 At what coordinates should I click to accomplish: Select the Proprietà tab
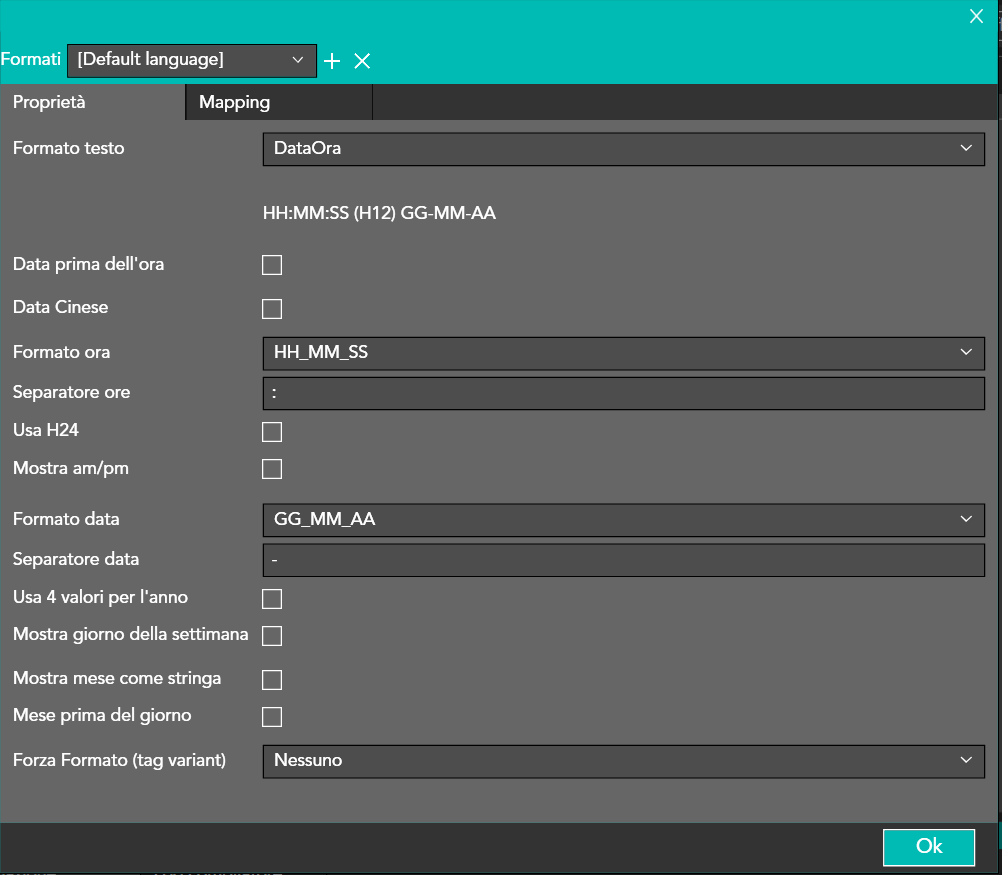tap(93, 102)
